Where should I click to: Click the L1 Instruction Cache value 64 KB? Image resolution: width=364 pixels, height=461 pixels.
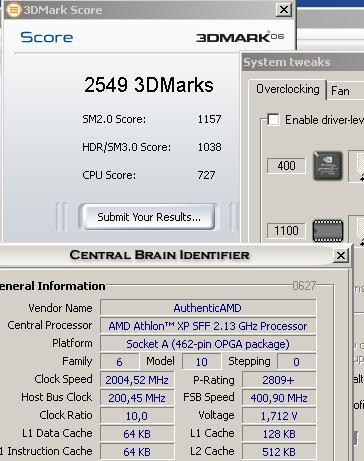(x=137, y=452)
